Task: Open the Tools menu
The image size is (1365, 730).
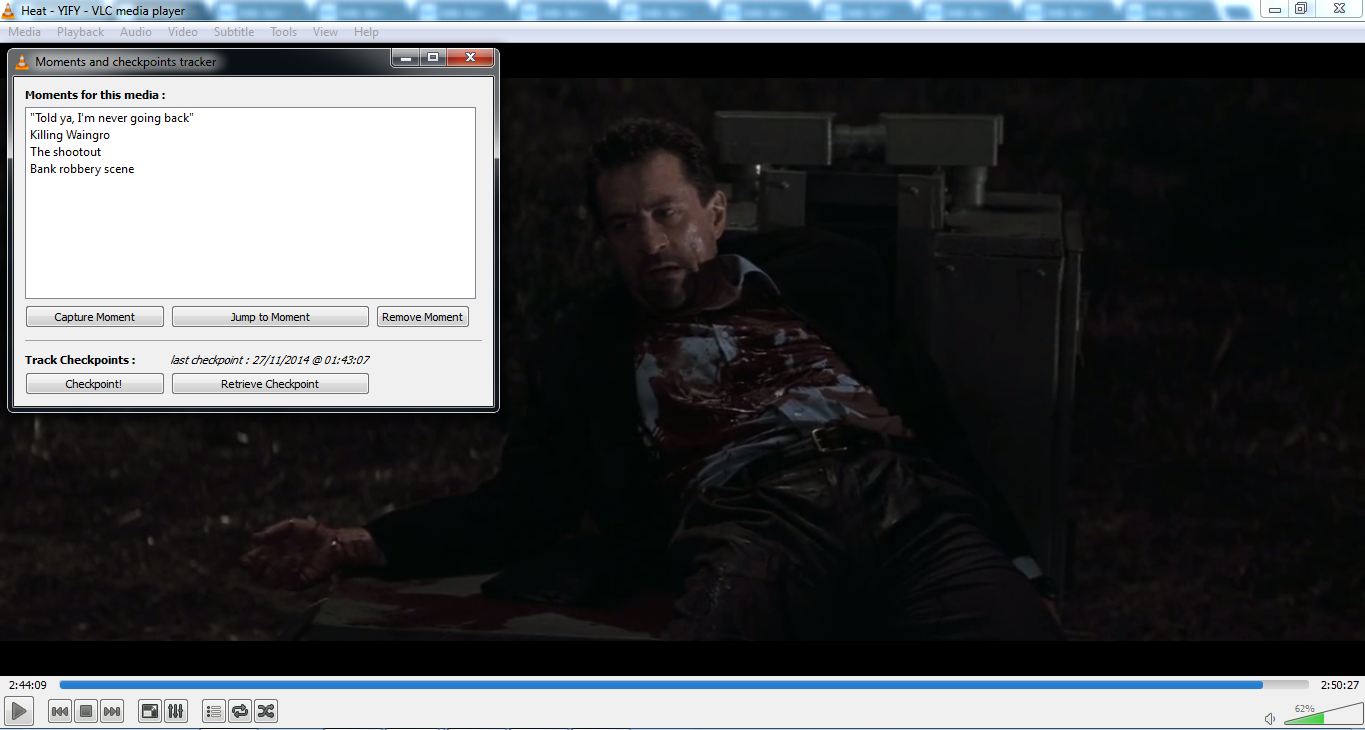Action: 284,32
